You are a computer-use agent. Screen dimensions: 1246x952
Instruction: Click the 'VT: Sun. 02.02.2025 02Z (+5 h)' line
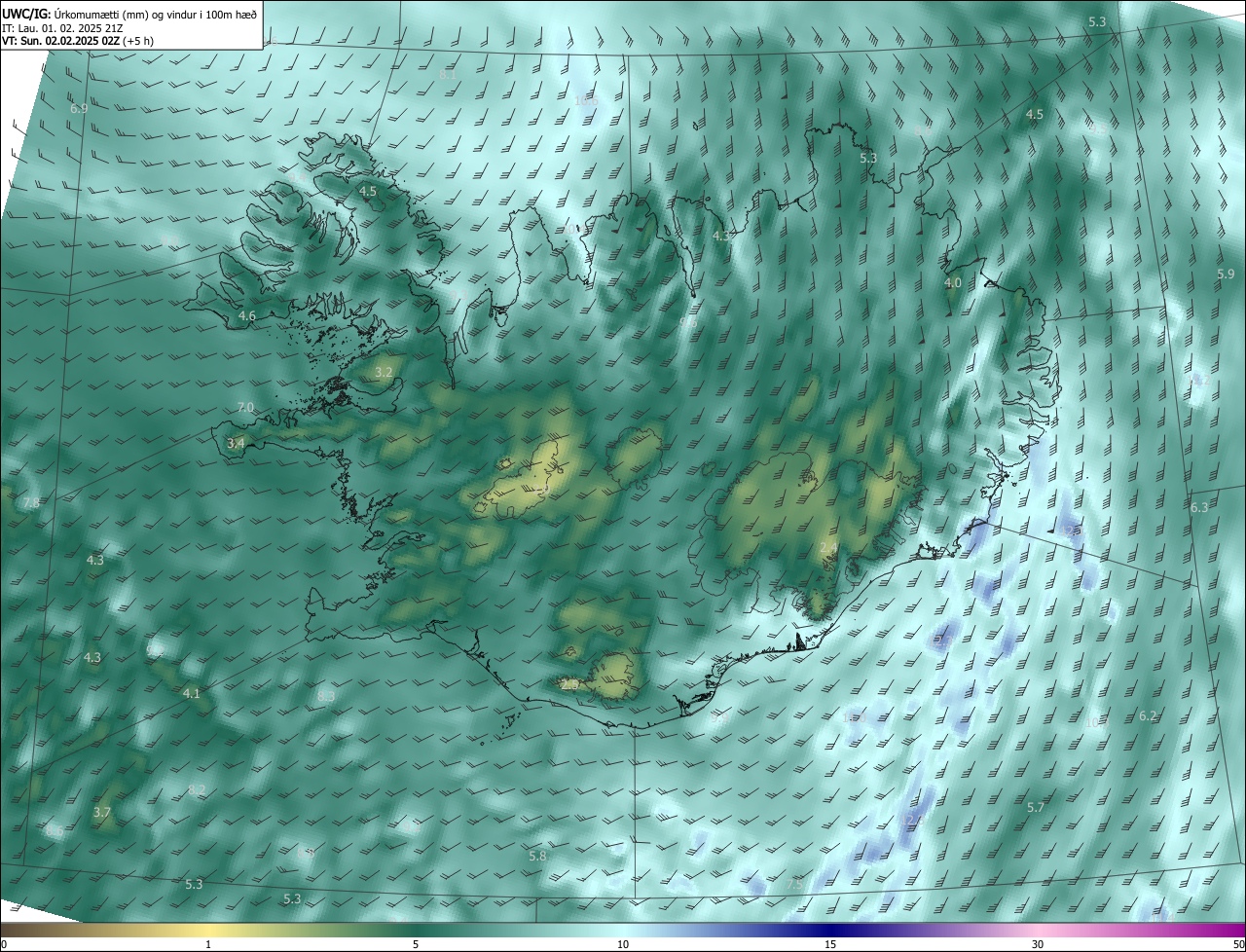pos(78,41)
